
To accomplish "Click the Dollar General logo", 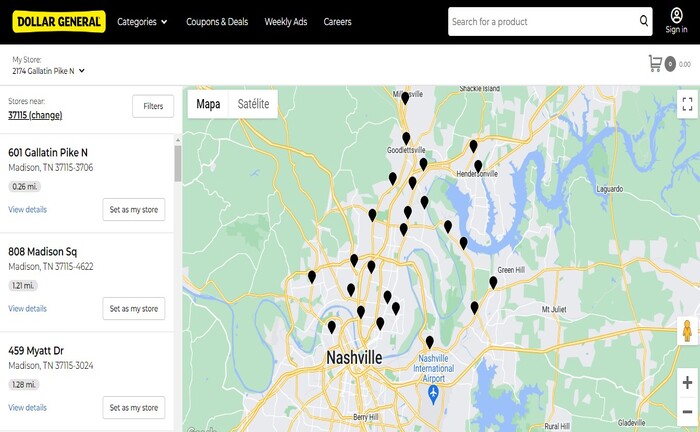I will coord(59,21).
